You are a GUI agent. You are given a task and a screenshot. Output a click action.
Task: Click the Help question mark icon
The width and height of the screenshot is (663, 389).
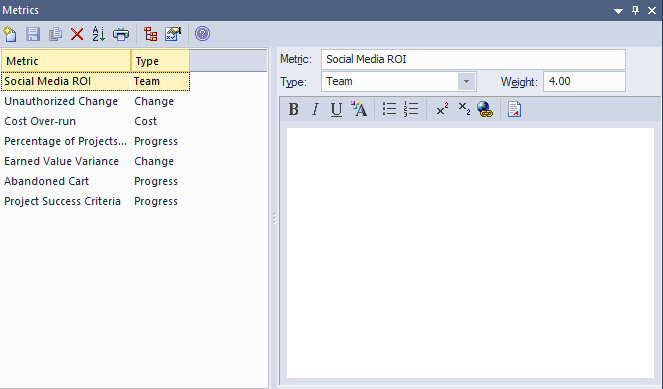203,33
